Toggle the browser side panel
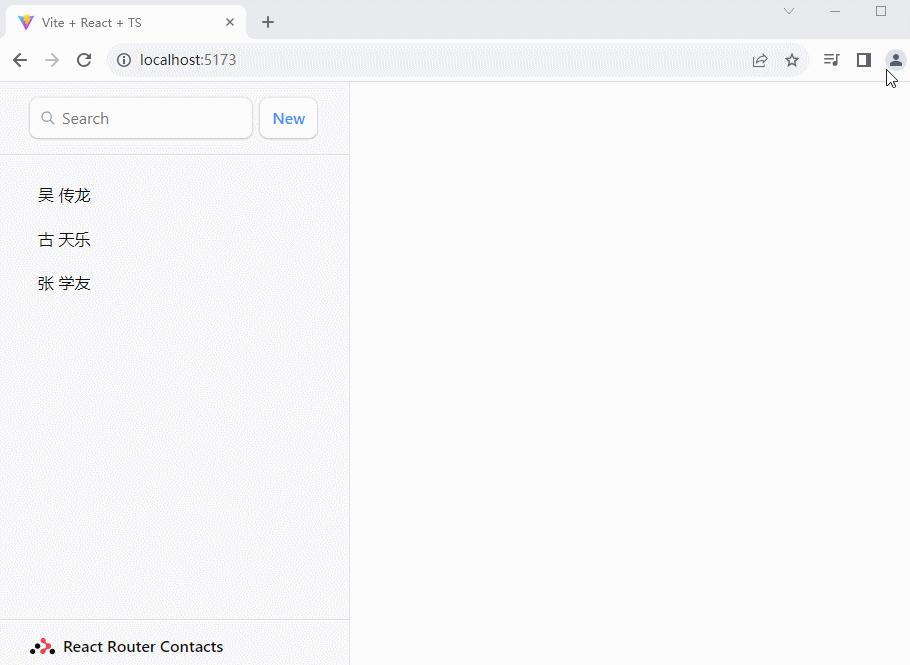The image size is (910, 665). coord(864,60)
